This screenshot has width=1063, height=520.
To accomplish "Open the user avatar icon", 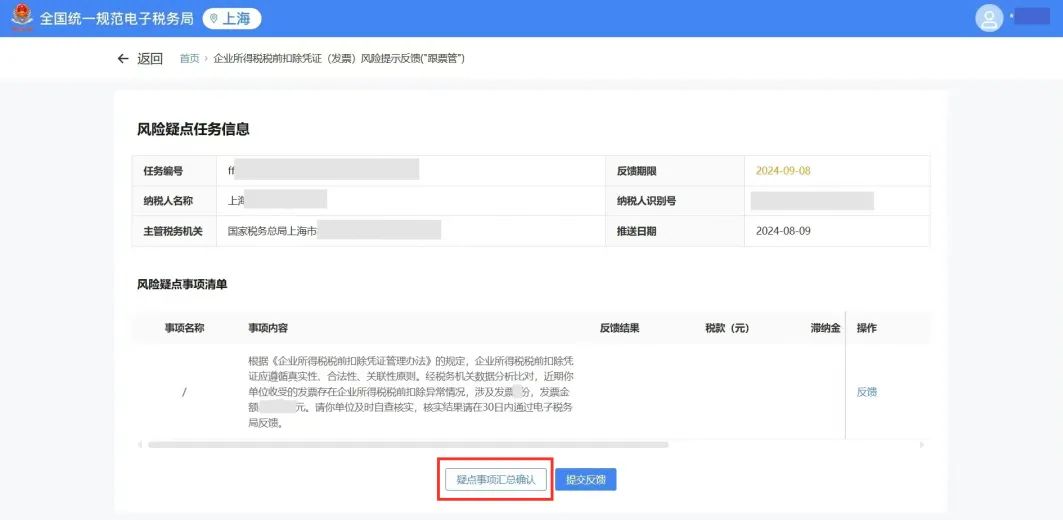I will (x=989, y=18).
